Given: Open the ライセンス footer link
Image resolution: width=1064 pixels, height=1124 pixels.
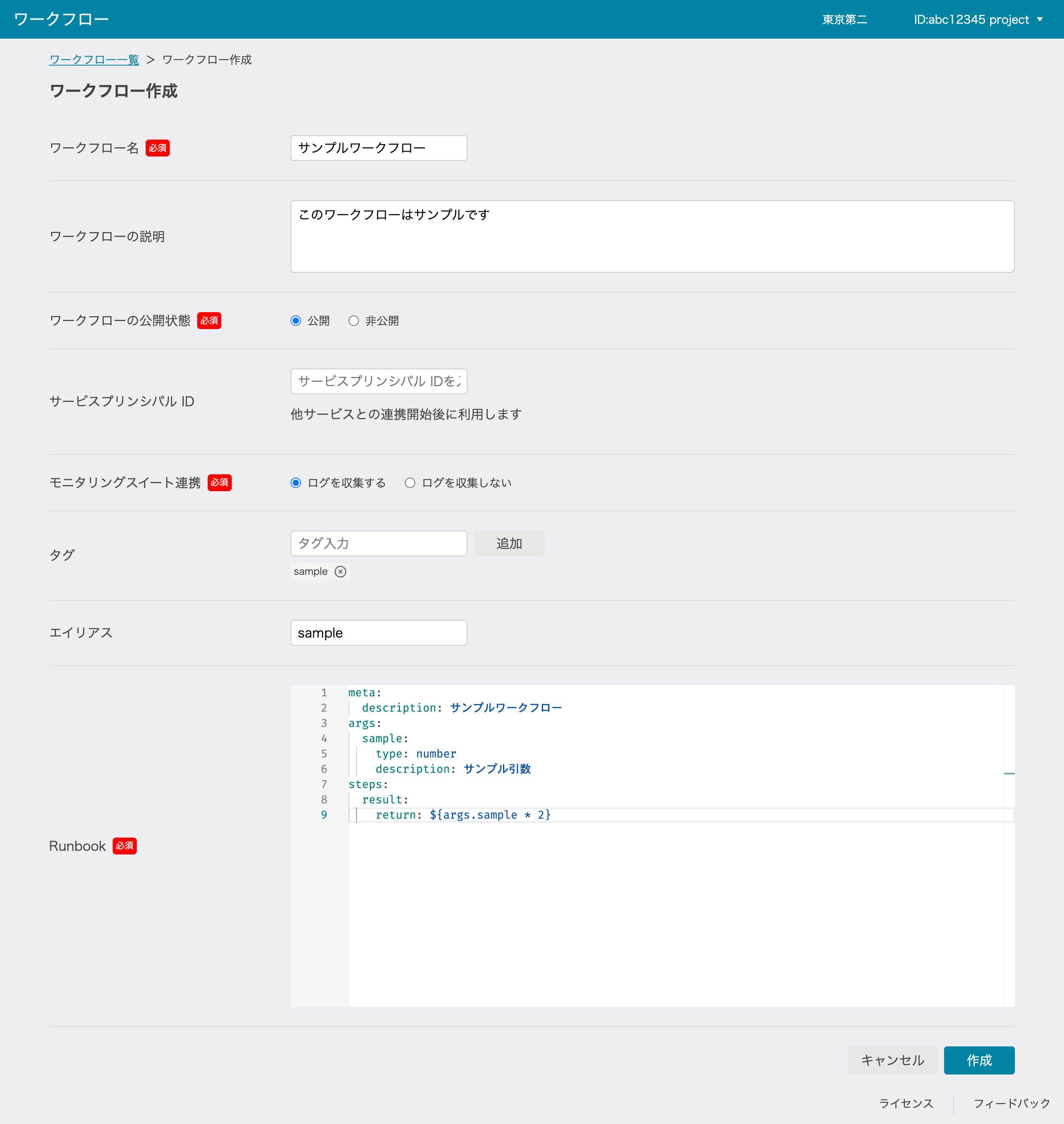Looking at the screenshot, I should tap(906, 1103).
